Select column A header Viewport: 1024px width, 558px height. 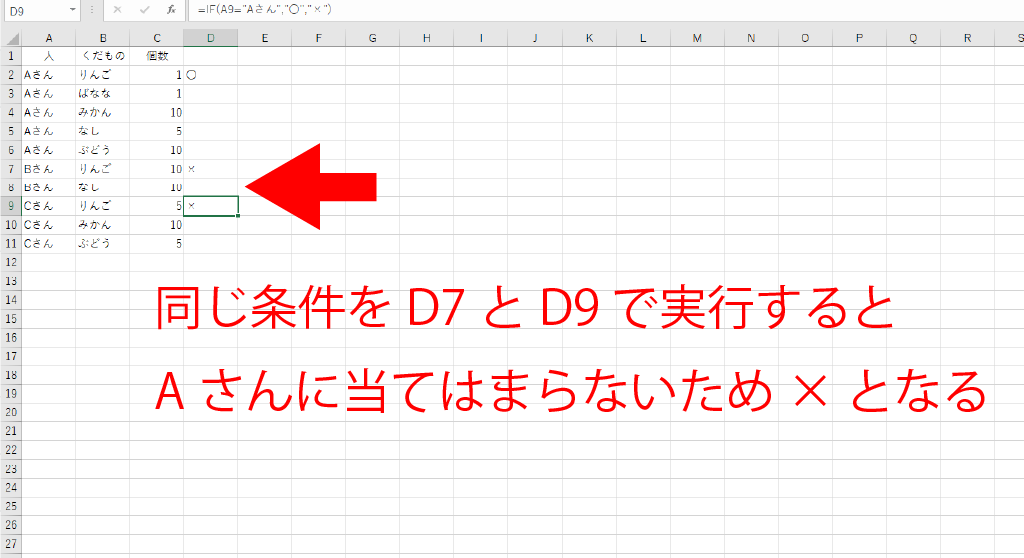(48, 38)
